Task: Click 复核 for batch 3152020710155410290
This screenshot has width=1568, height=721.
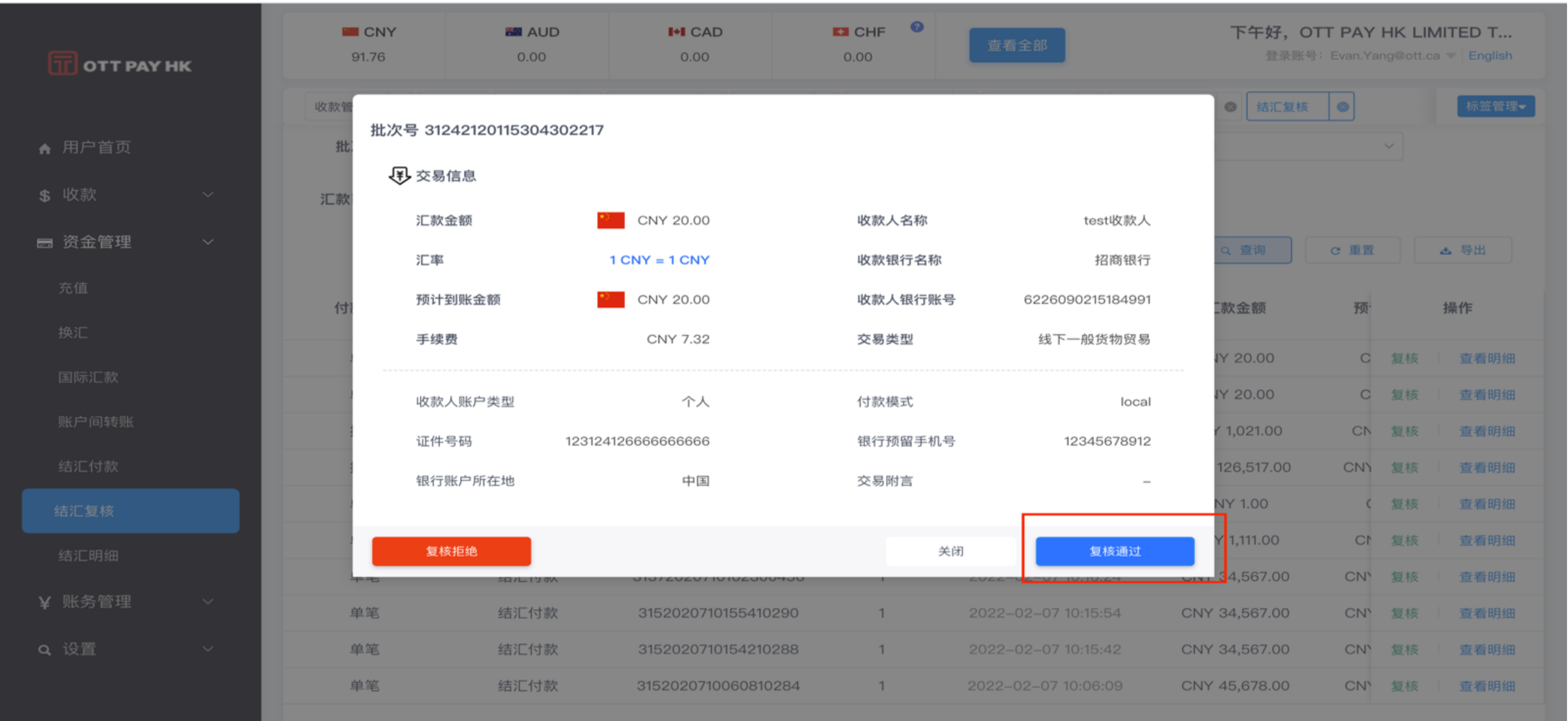Action: (1404, 613)
